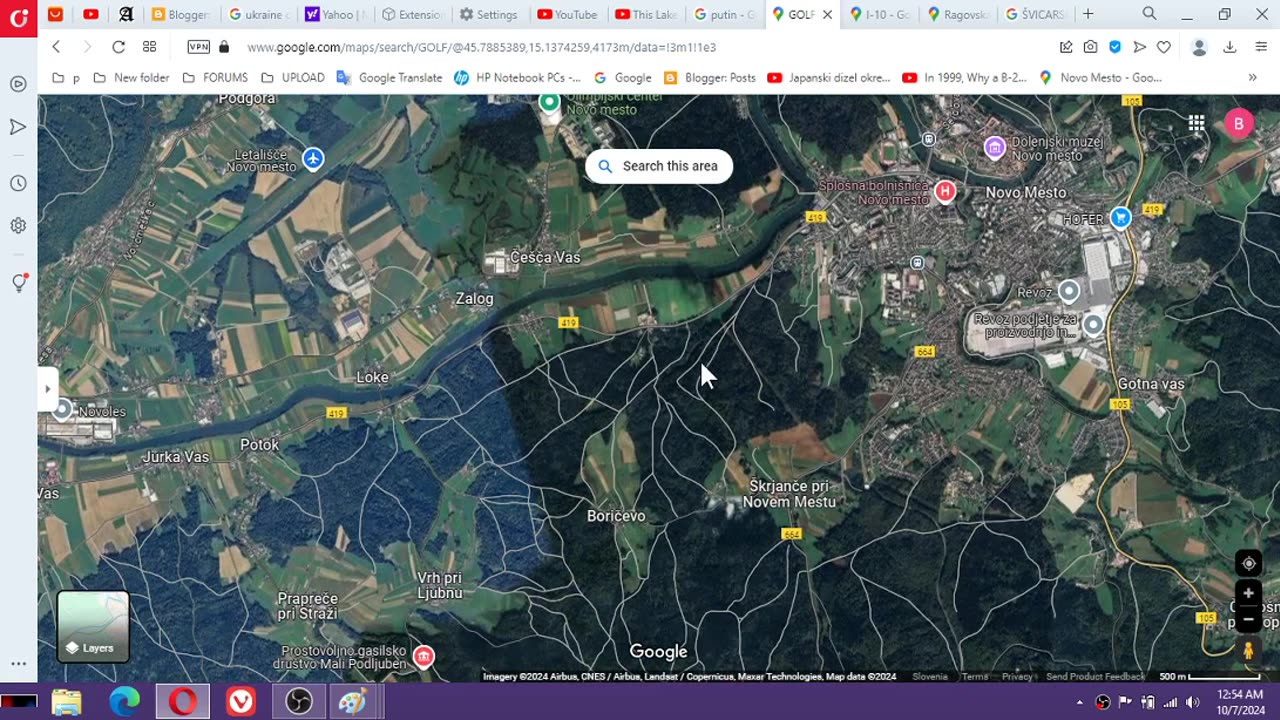Screen dimensions: 1280x720
Task: Open the UPLOAD bookmark folder
Action: click(293, 77)
